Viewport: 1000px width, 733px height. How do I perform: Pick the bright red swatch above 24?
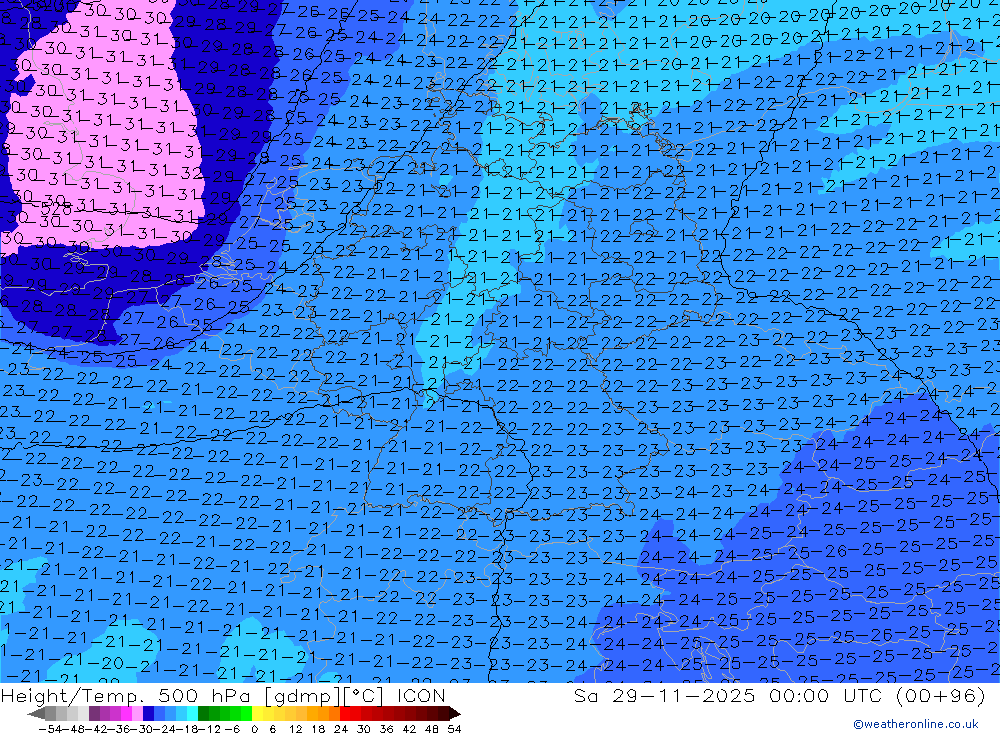coord(344,714)
